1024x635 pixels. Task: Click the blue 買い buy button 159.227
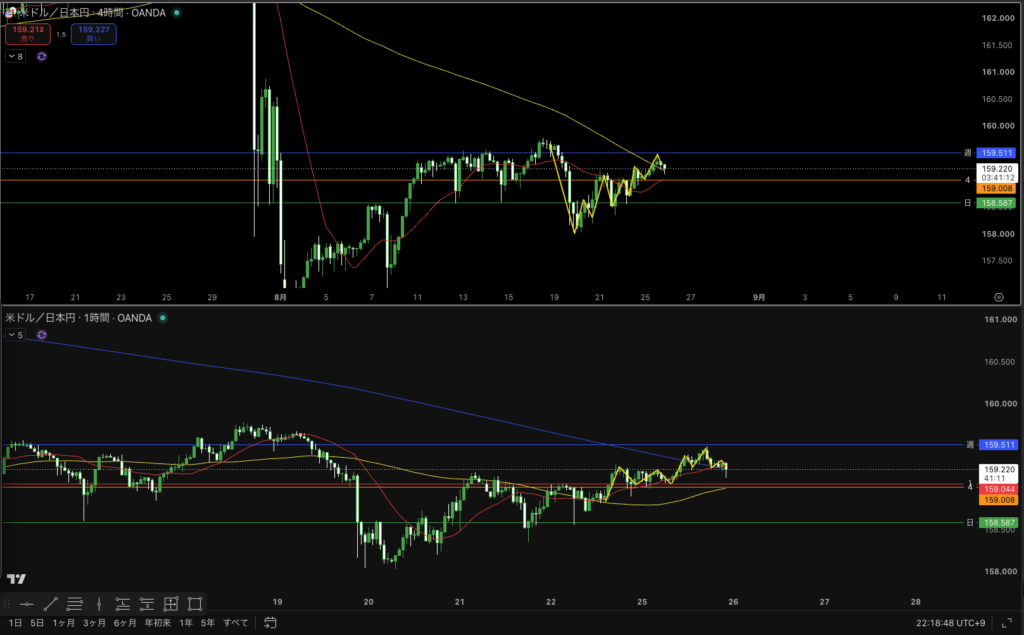[94, 34]
